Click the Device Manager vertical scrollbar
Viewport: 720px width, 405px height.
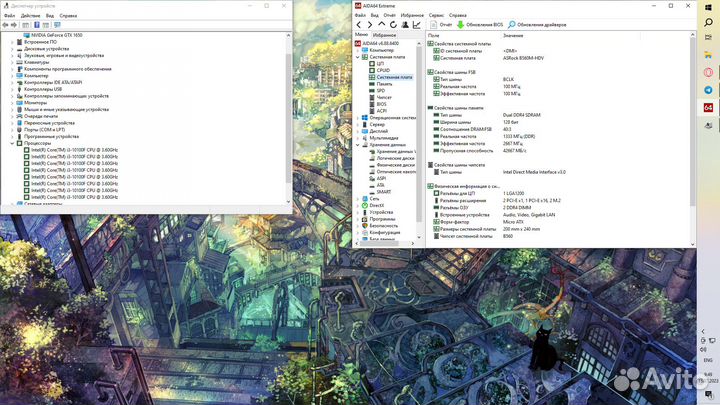click(288, 118)
